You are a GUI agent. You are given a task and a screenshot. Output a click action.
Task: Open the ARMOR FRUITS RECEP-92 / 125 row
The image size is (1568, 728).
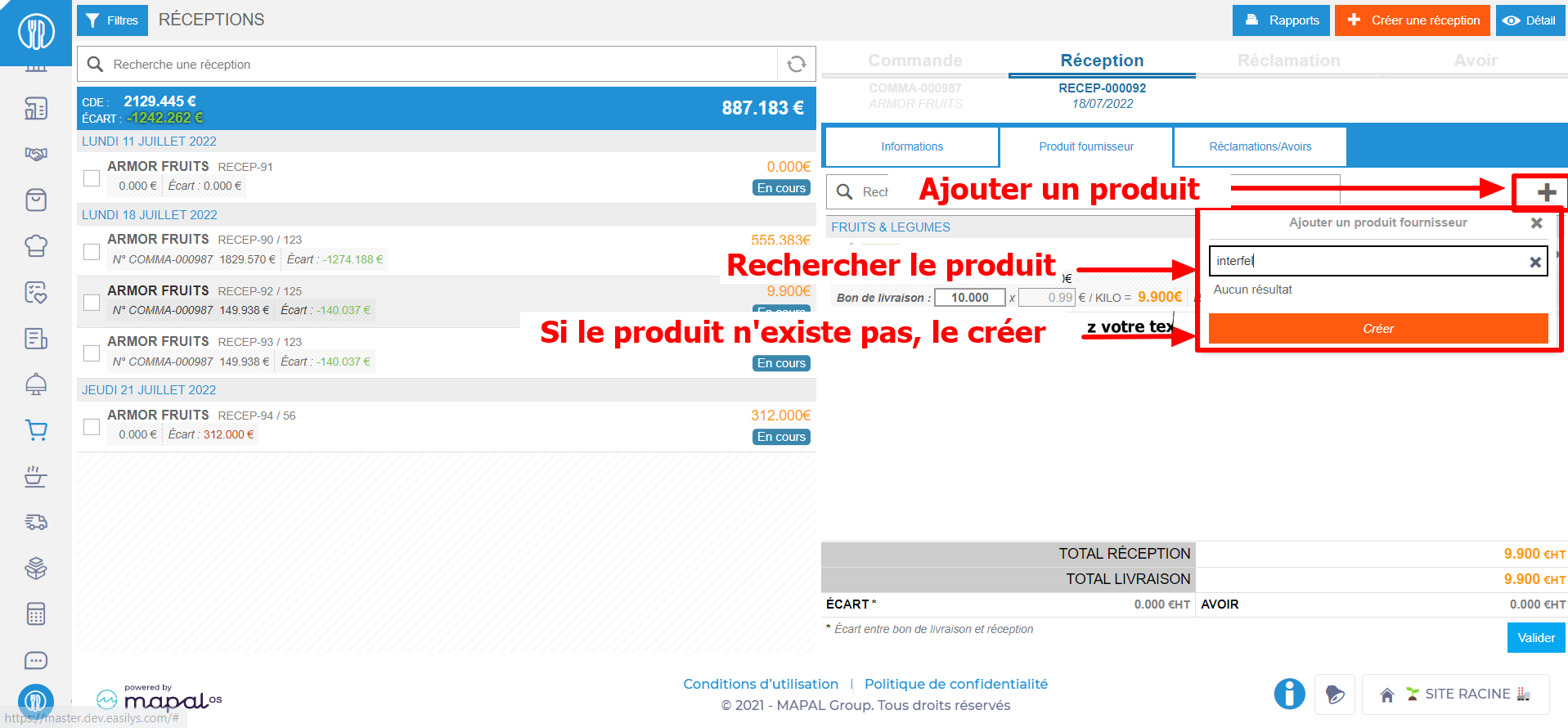447,302
